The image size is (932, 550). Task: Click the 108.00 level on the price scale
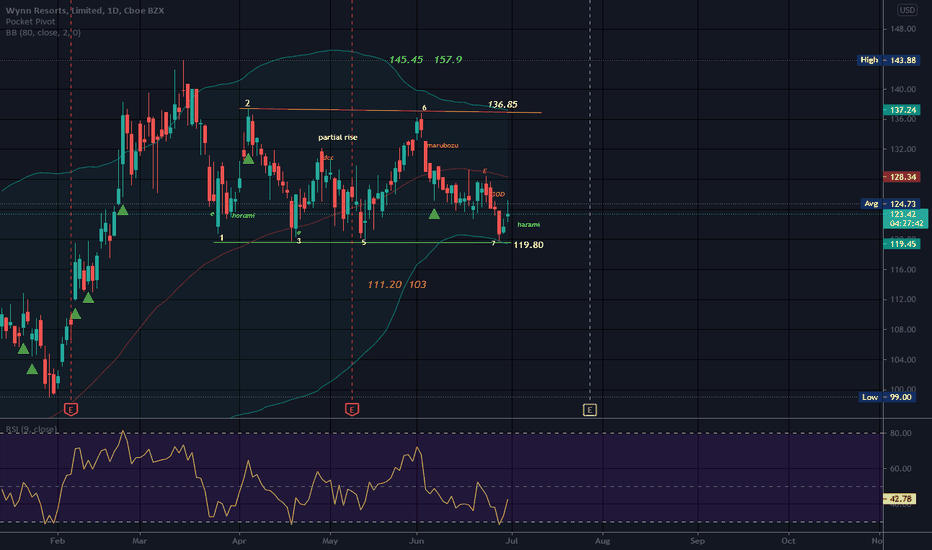(902, 329)
